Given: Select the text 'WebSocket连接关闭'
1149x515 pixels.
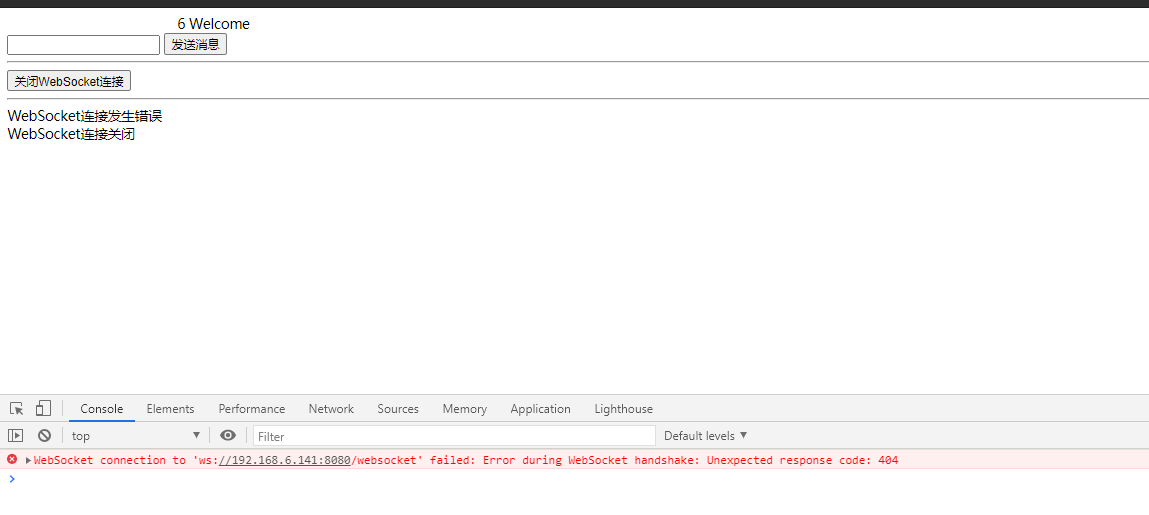Looking at the screenshot, I should point(71,134).
